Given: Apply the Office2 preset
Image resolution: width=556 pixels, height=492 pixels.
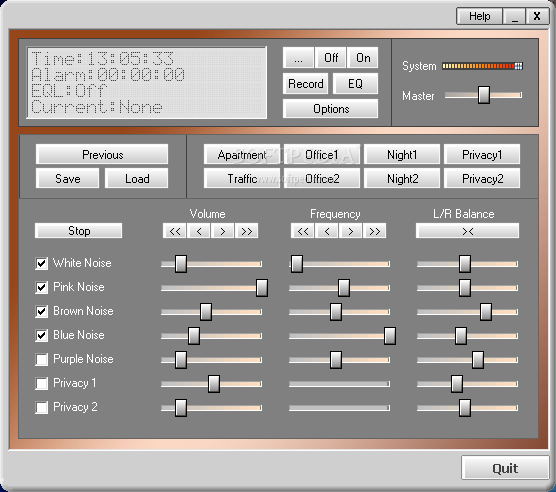Looking at the screenshot, I should pyautogui.click(x=322, y=178).
